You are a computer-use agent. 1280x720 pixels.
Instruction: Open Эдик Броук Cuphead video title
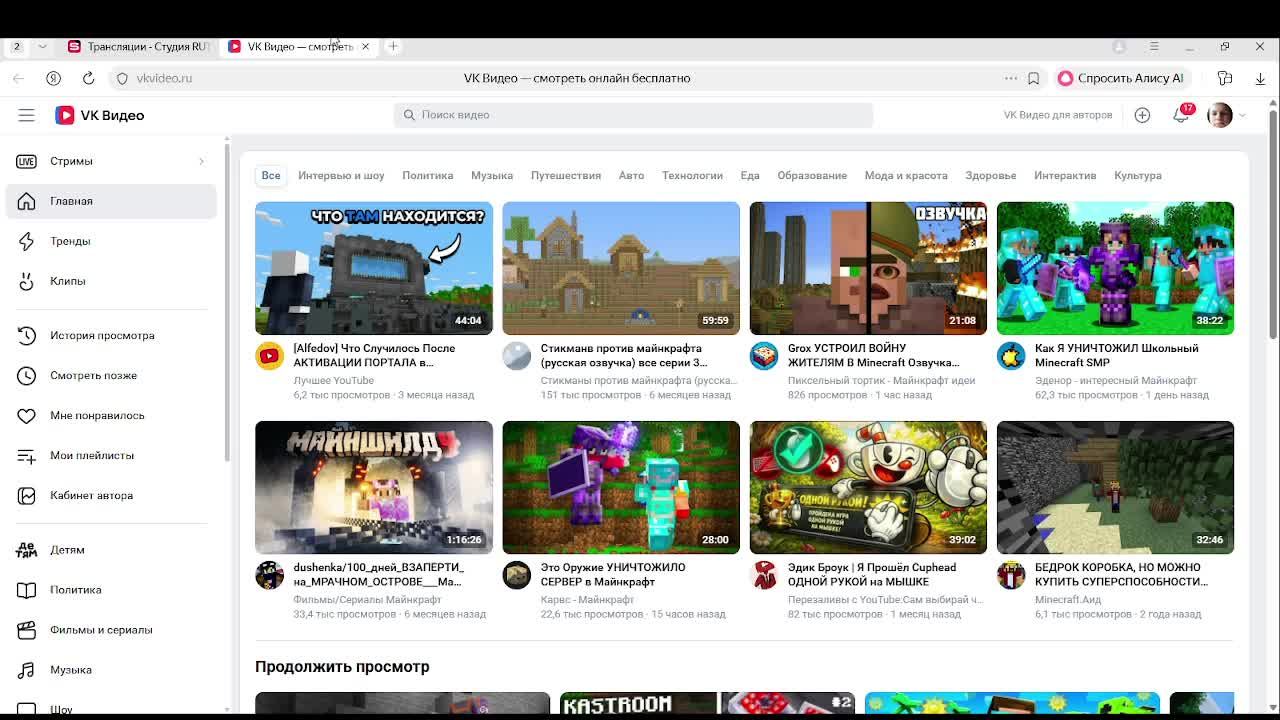(872, 574)
